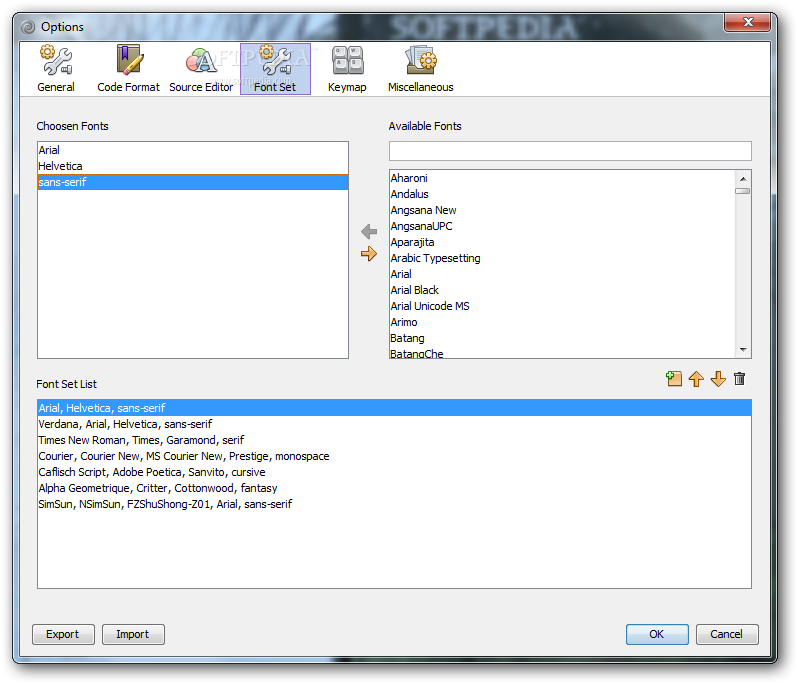Confirm with the OK button

[x=657, y=634]
